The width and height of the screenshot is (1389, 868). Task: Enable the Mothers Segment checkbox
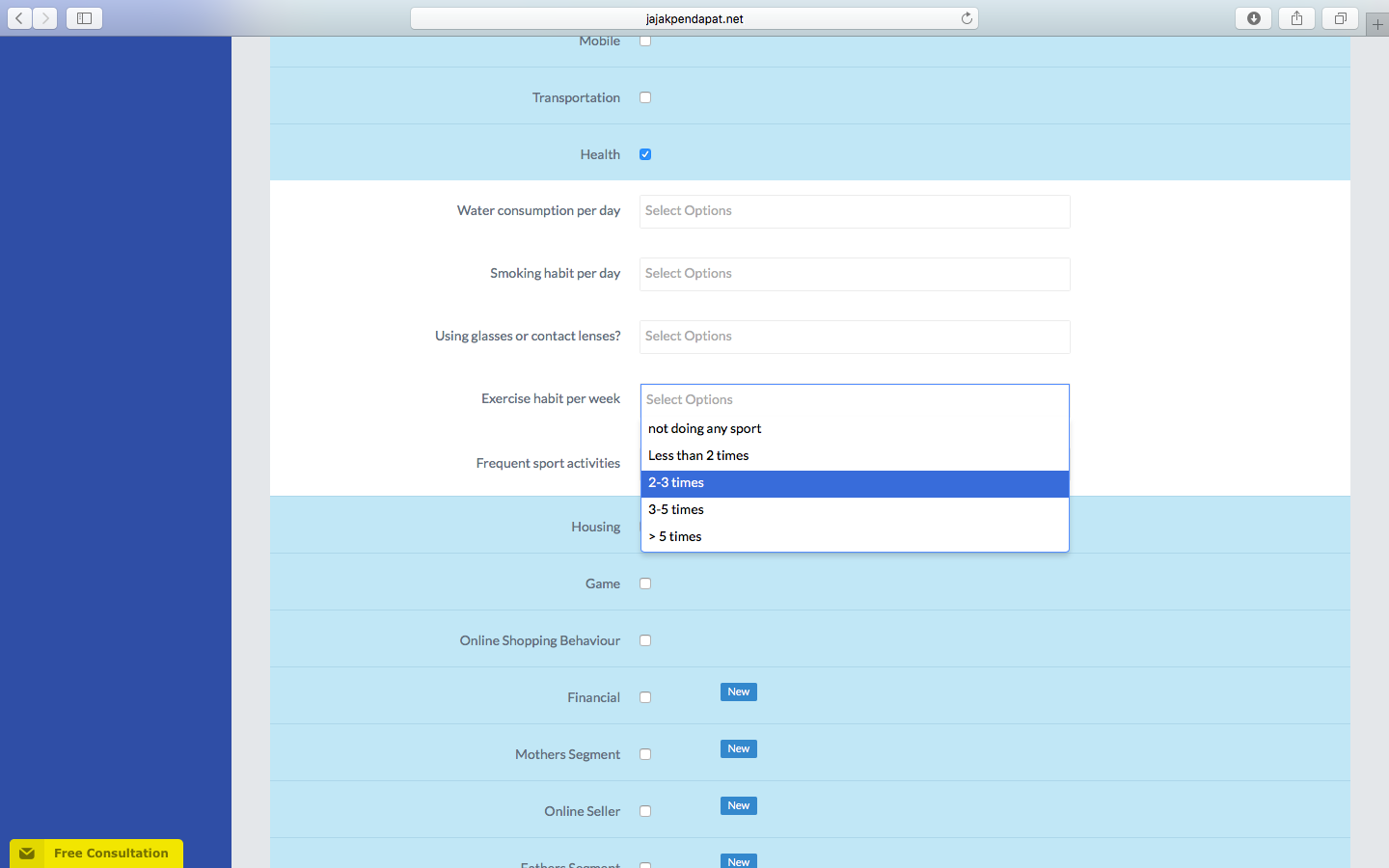coord(645,754)
